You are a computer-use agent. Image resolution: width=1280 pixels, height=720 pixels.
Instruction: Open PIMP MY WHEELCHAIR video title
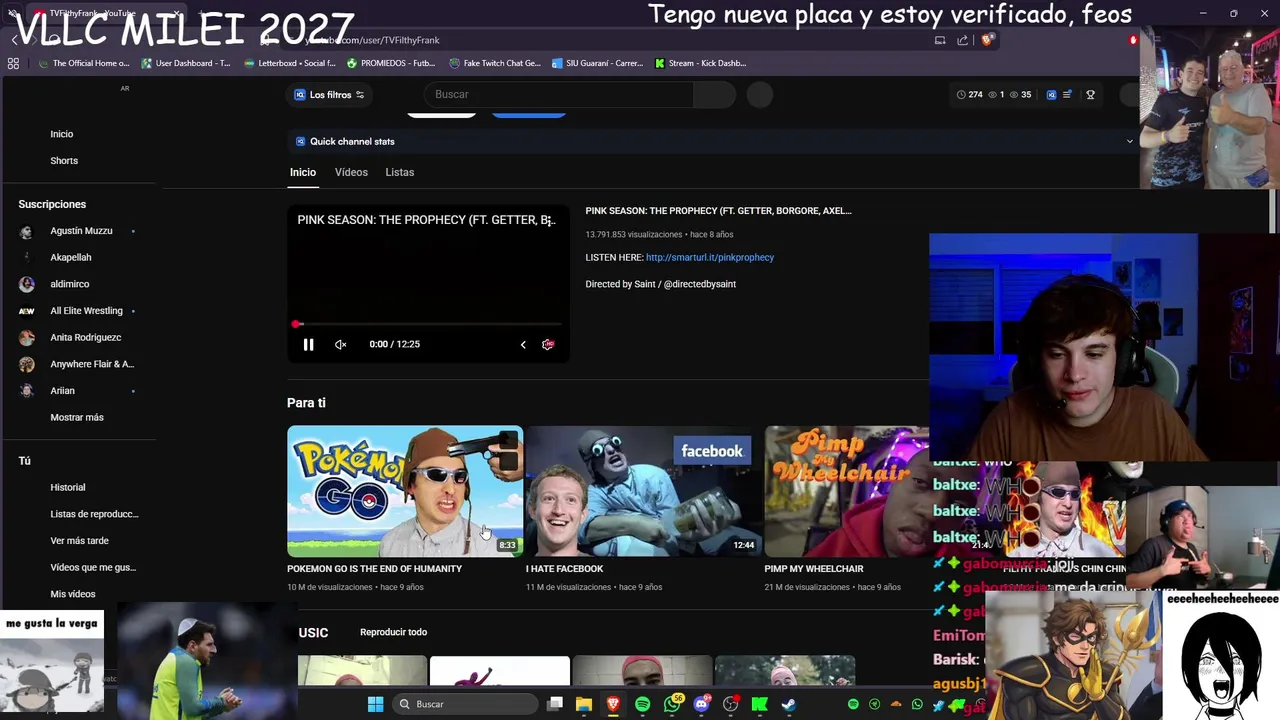[x=814, y=569]
